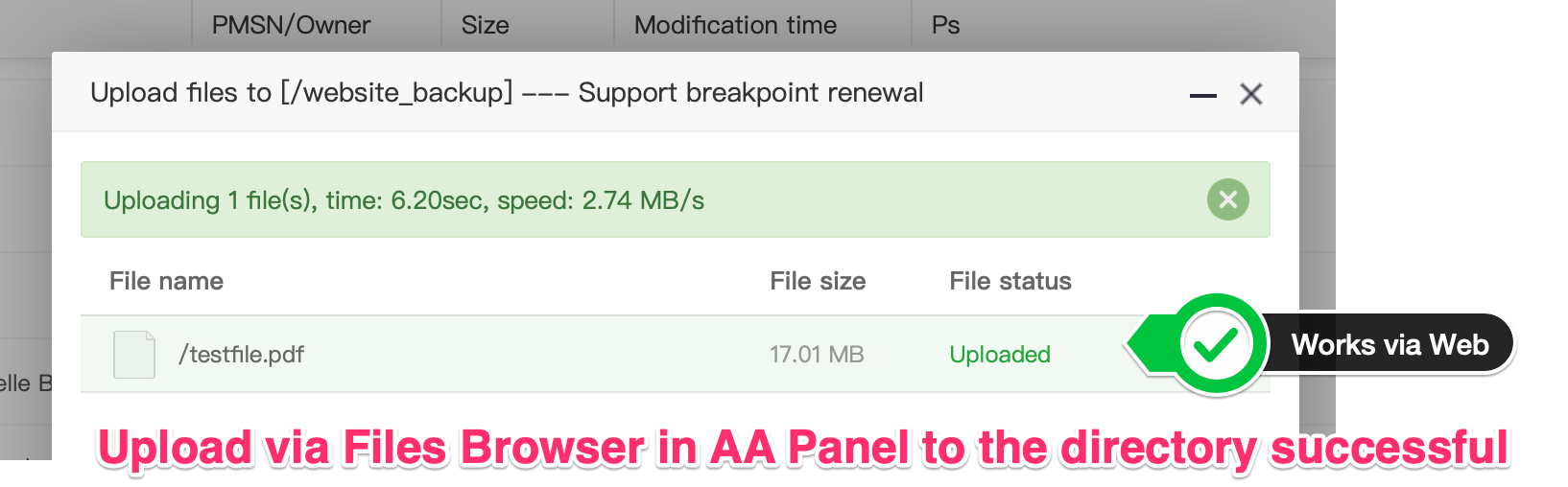Click the testfile.pdf document icon
Image resolution: width=1568 pixels, height=487 pixels.
(x=134, y=355)
